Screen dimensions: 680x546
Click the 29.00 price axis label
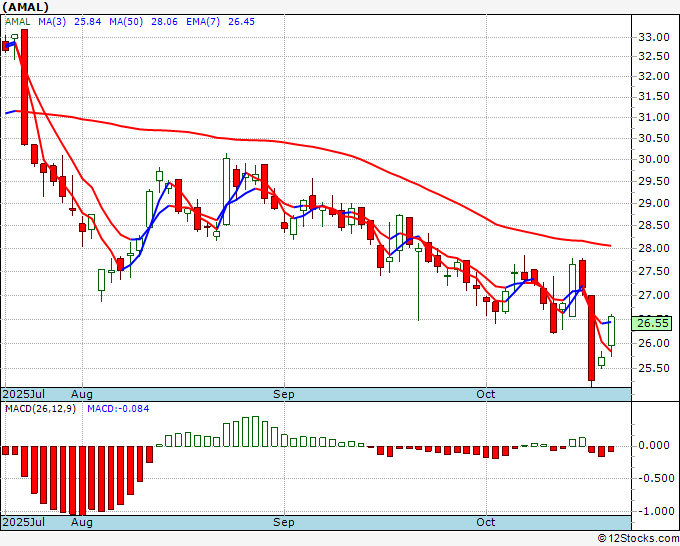point(654,203)
